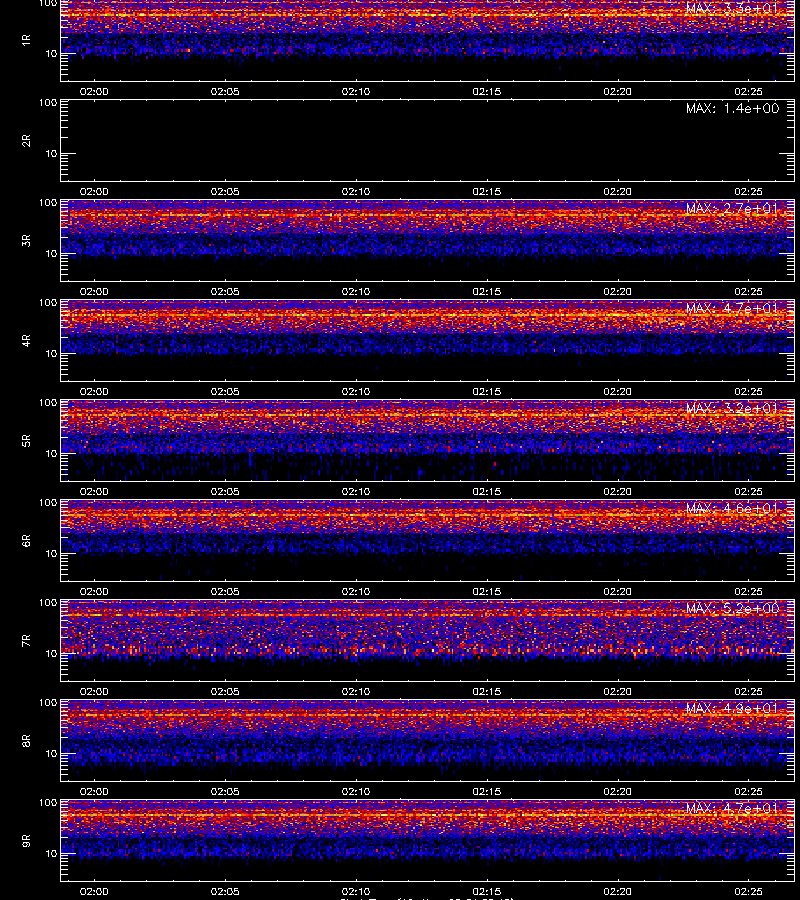Click the 02:20 tick label below 5R panel

[618, 491]
